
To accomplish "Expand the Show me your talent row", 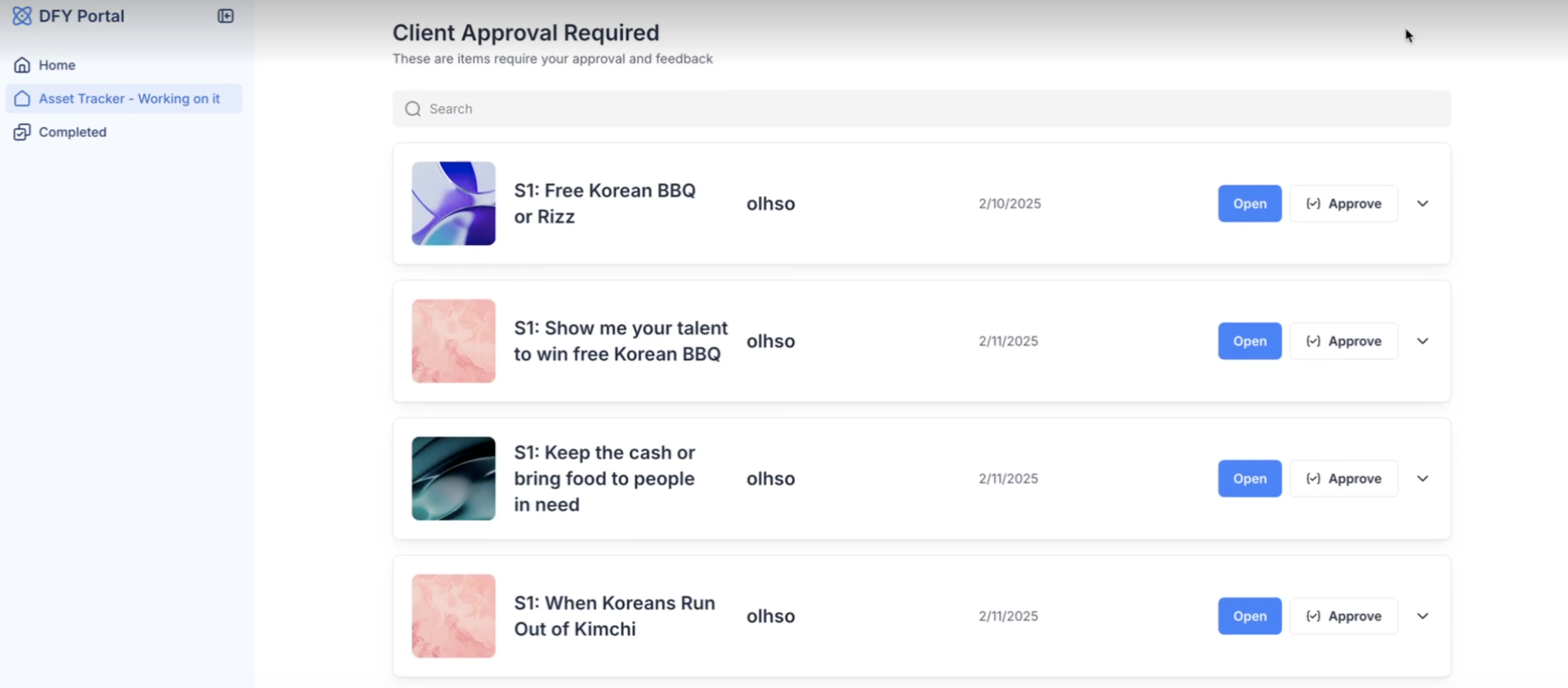I will pos(1422,341).
